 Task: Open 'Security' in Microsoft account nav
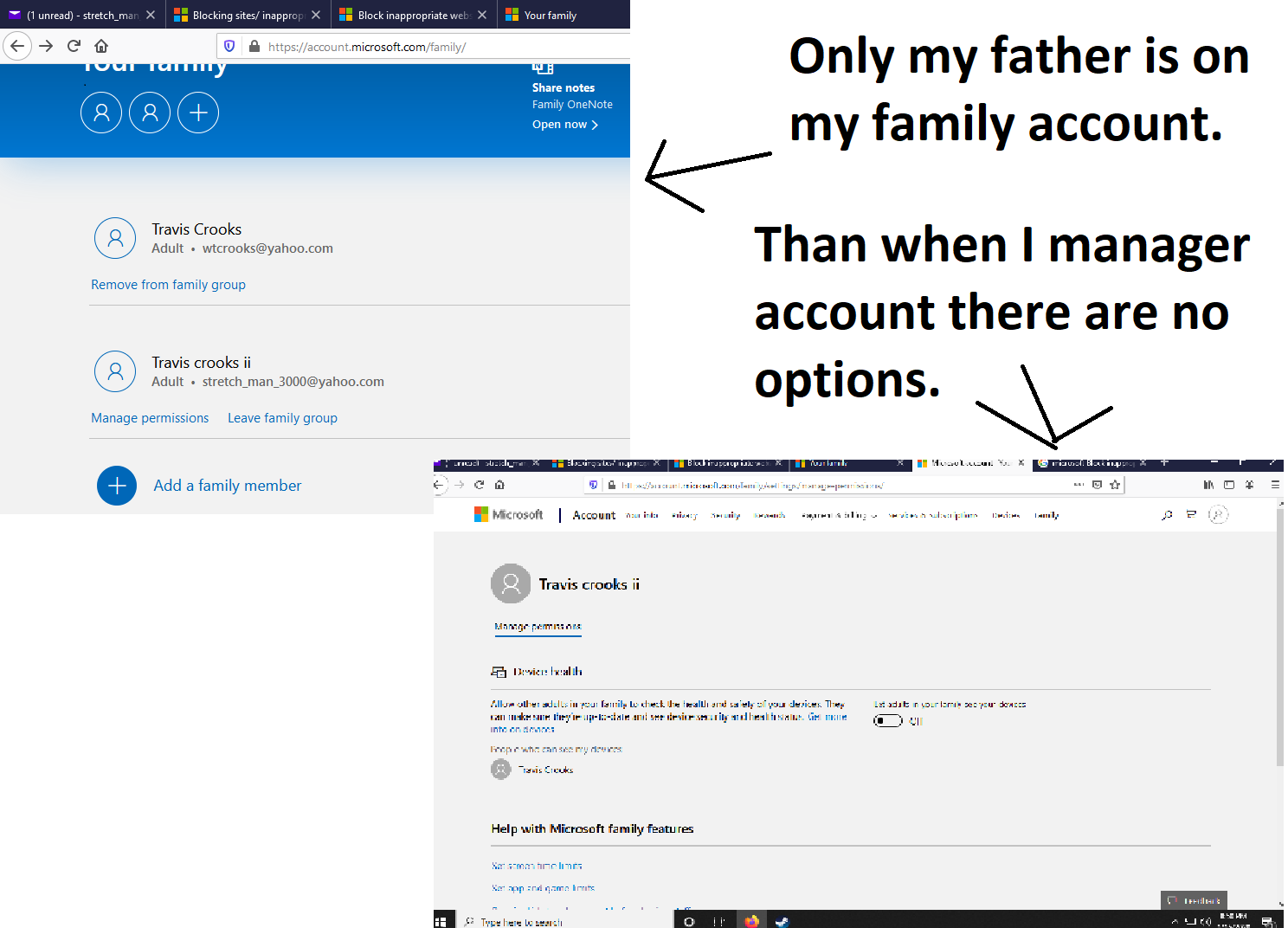pyautogui.click(x=725, y=515)
